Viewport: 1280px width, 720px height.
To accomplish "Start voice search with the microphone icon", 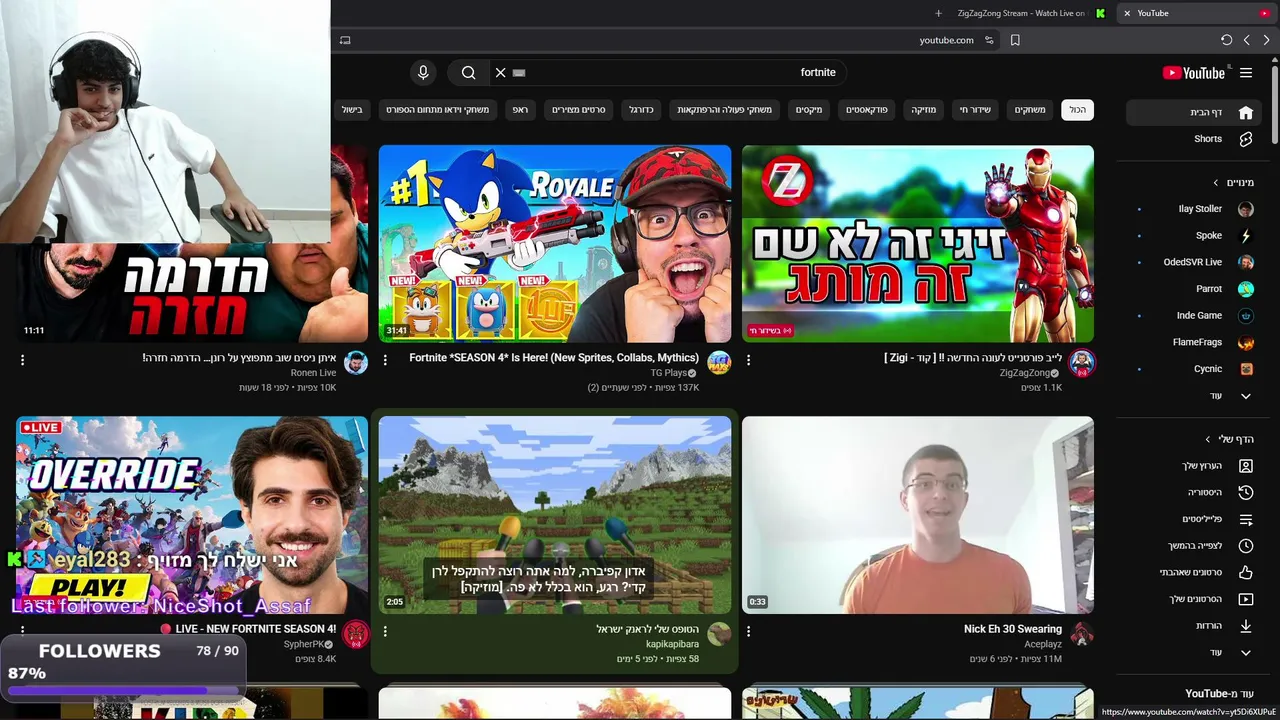I will (423, 72).
